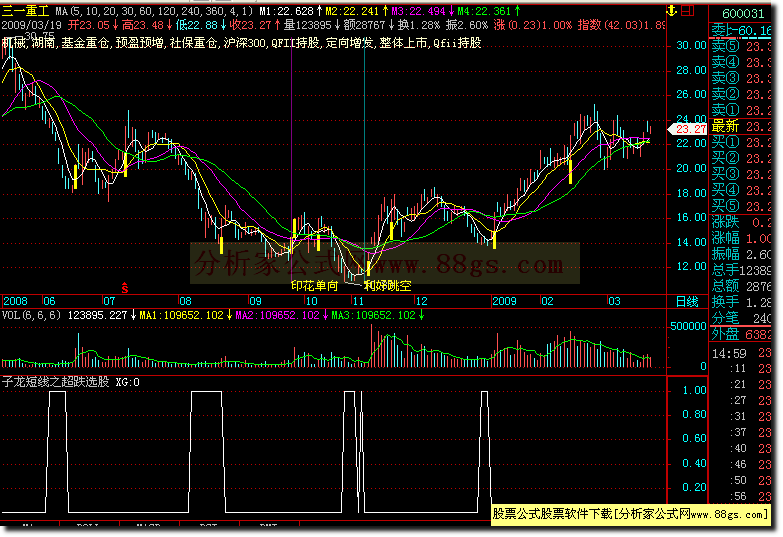Click the white 23.27 current price pointer
This screenshot has height=537, width=783.
tap(687, 129)
